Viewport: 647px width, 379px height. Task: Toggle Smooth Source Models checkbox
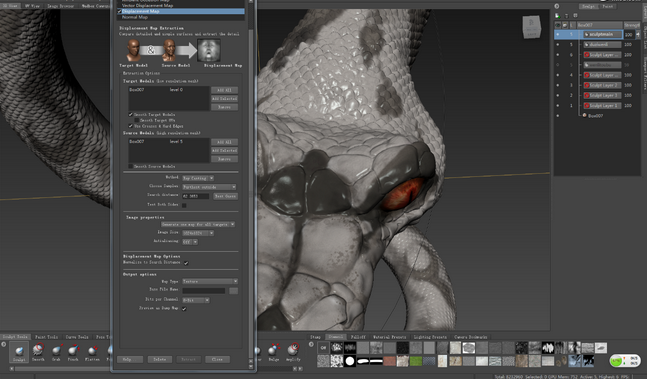[x=130, y=166]
